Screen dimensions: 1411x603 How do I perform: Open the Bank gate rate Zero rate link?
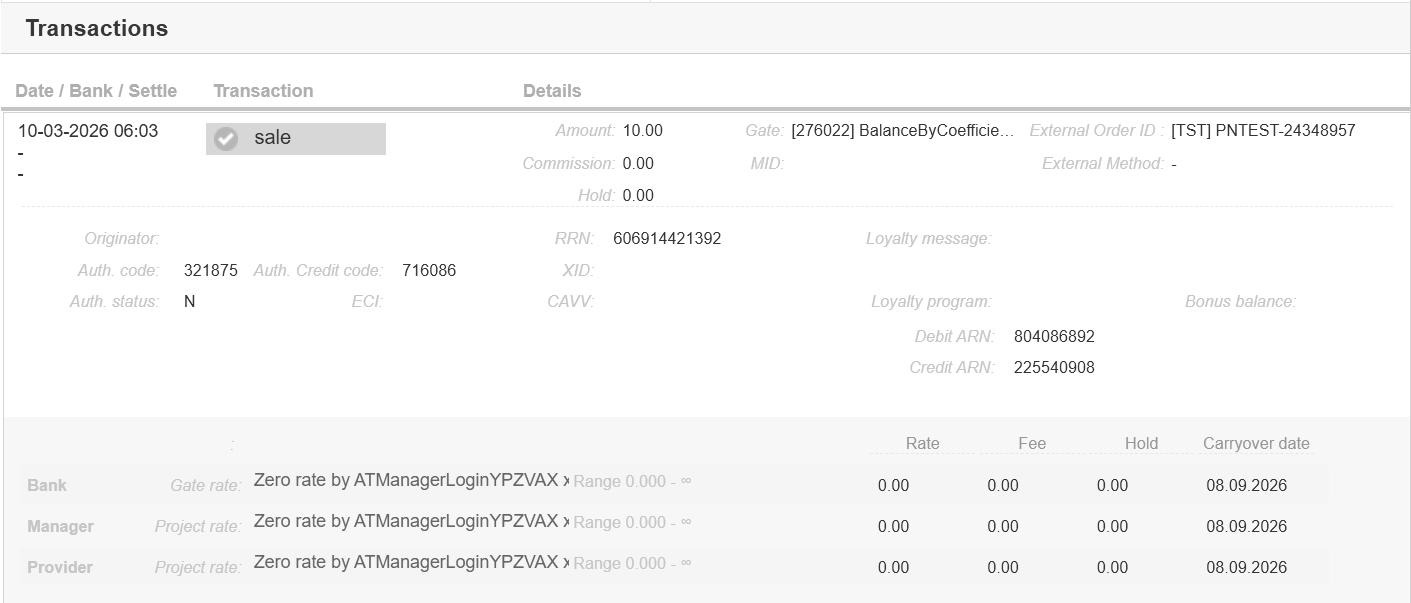pyautogui.click(x=411, y=480)
